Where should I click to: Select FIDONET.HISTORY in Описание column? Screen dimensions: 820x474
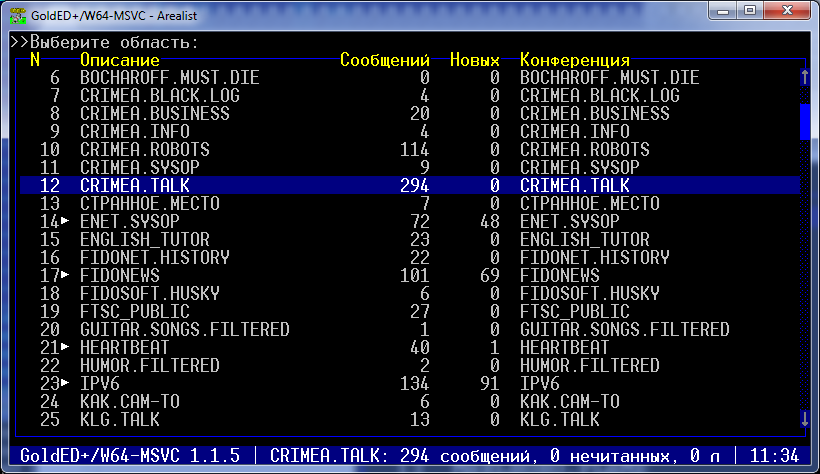155,257
